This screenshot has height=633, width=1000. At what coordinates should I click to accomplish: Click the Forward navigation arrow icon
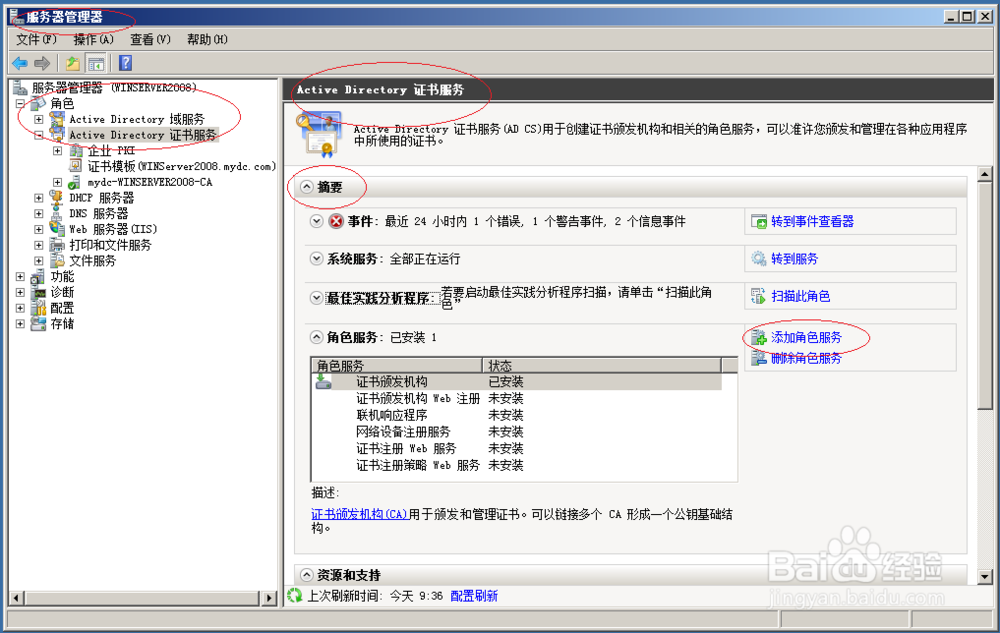click(x=40, y=62)
